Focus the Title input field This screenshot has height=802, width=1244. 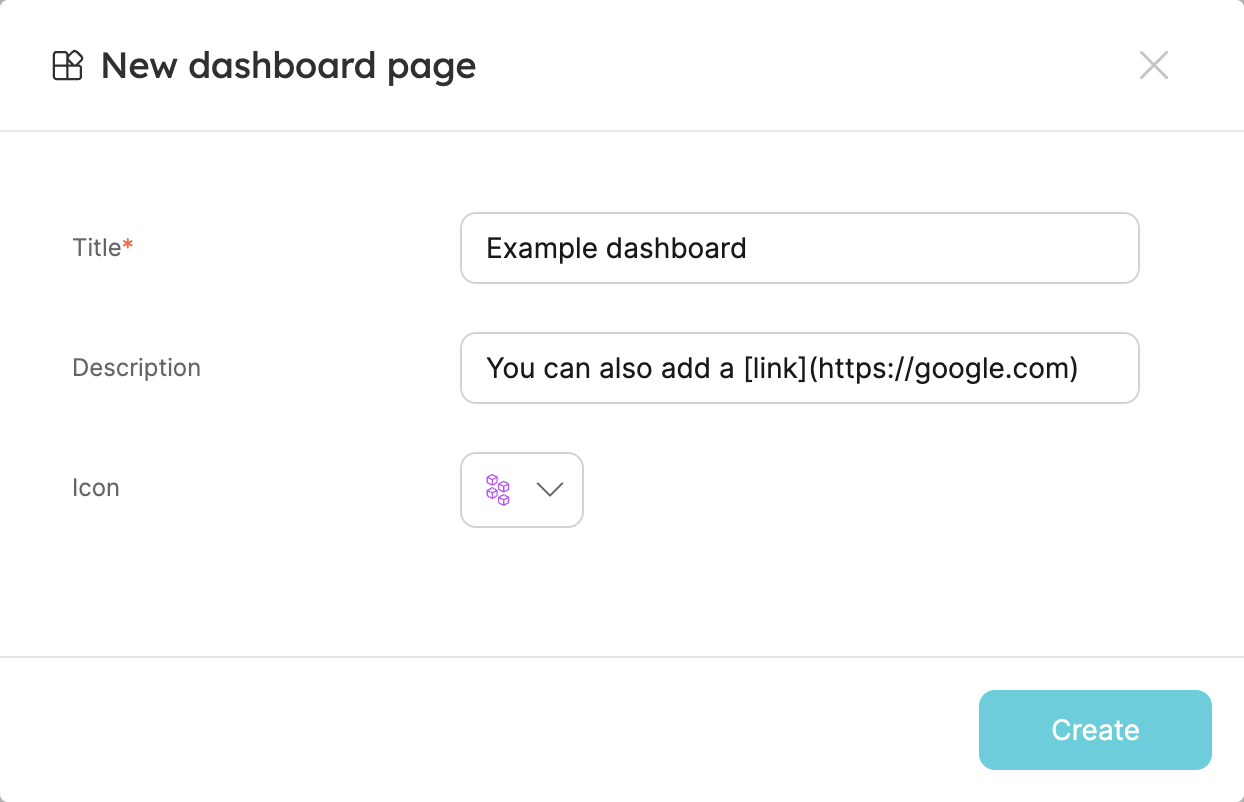(799, 248)
